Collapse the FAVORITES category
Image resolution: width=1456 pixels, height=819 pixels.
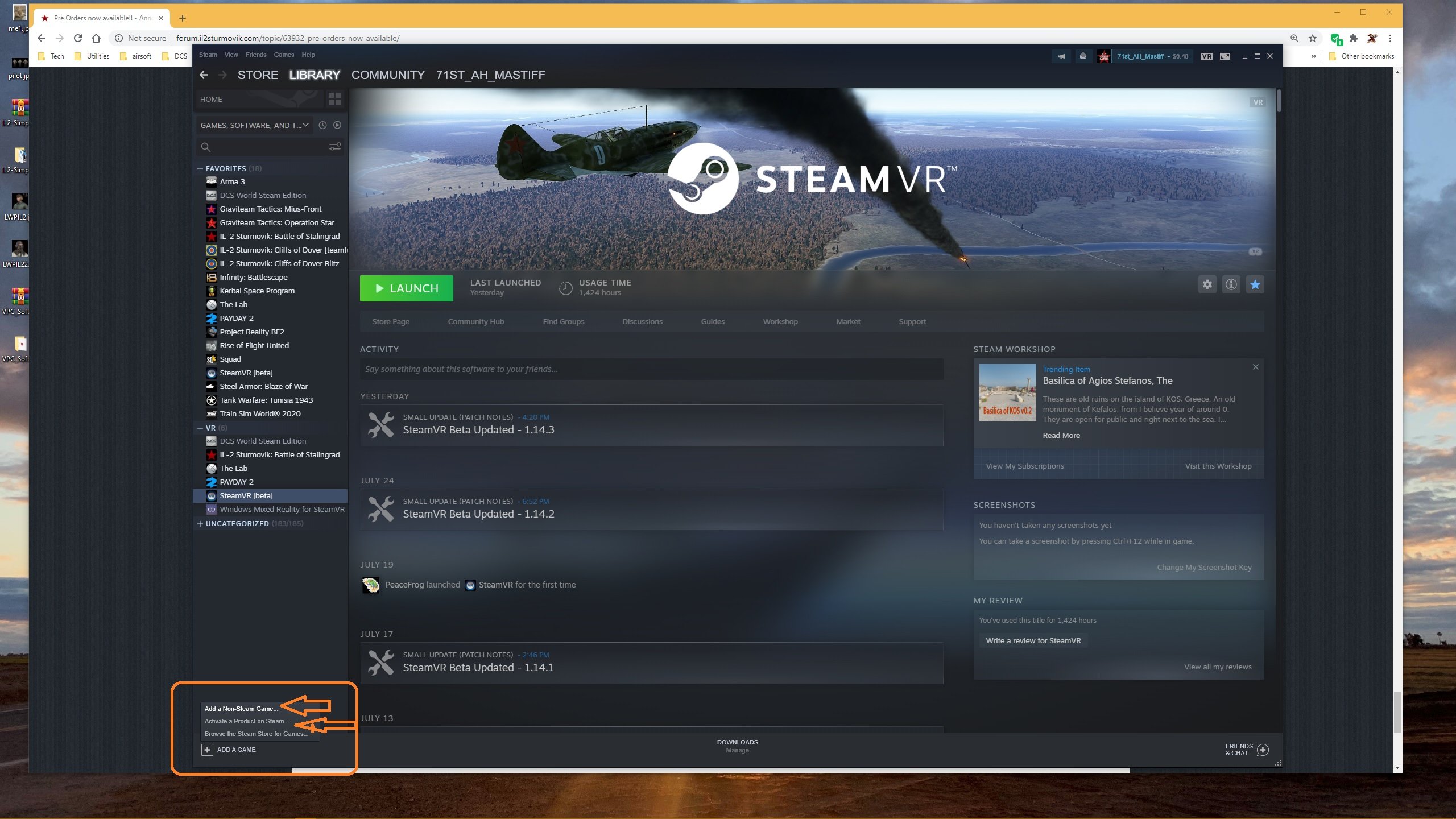tap(200, 169)
